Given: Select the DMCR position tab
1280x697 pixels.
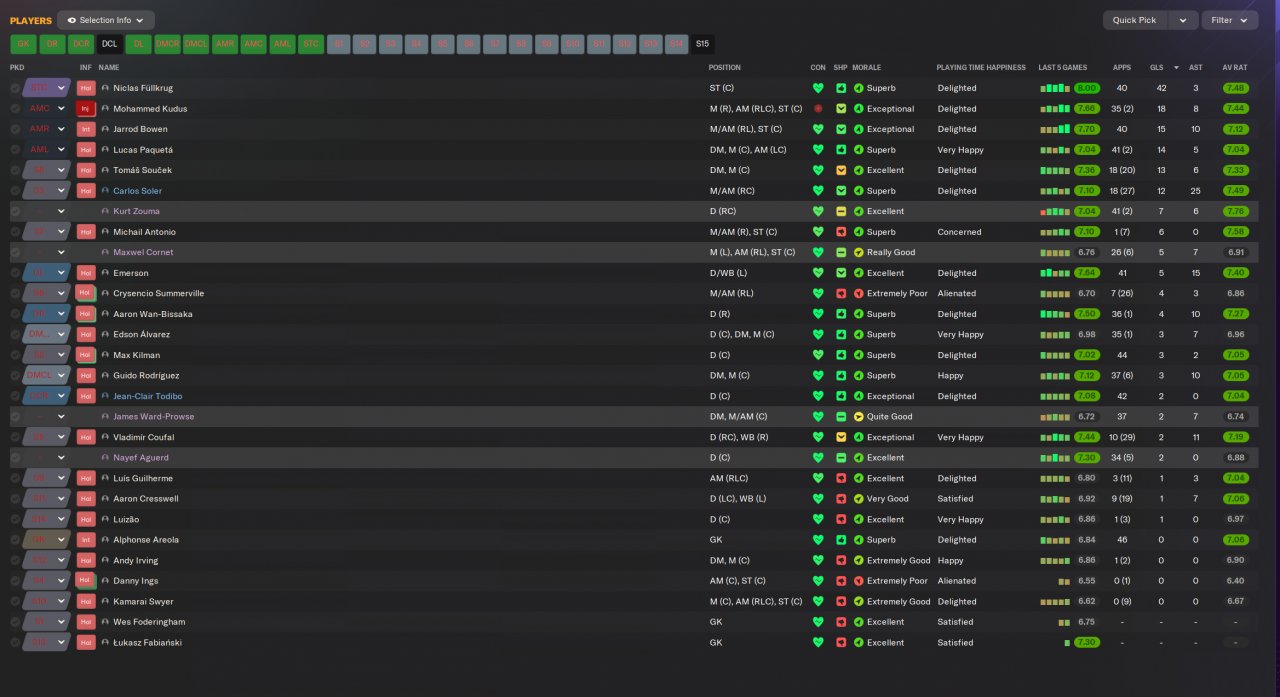Looking at the screenshot, I should point(167,44).
